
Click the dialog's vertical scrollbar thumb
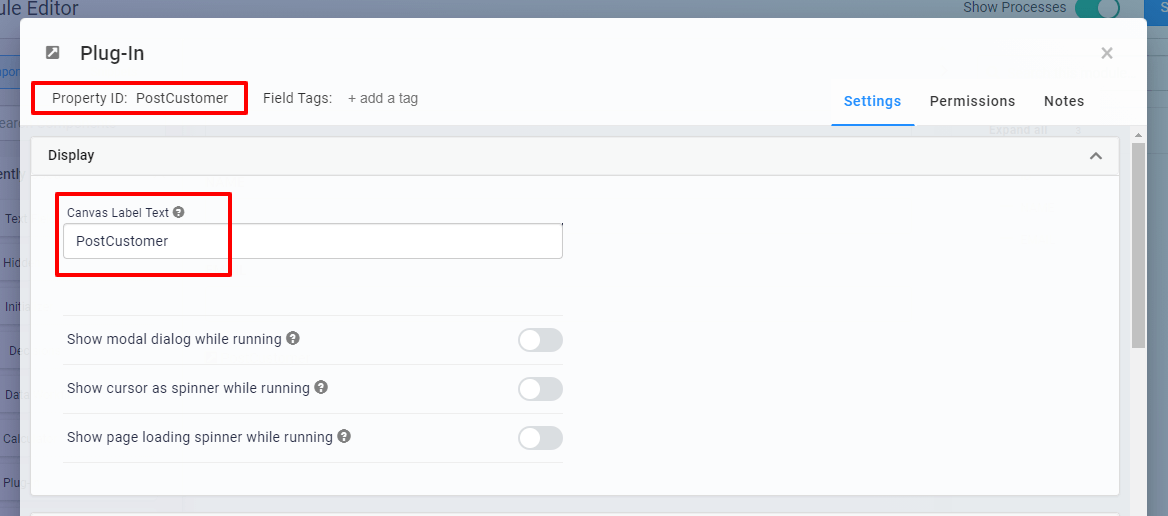coord(1138,245)
